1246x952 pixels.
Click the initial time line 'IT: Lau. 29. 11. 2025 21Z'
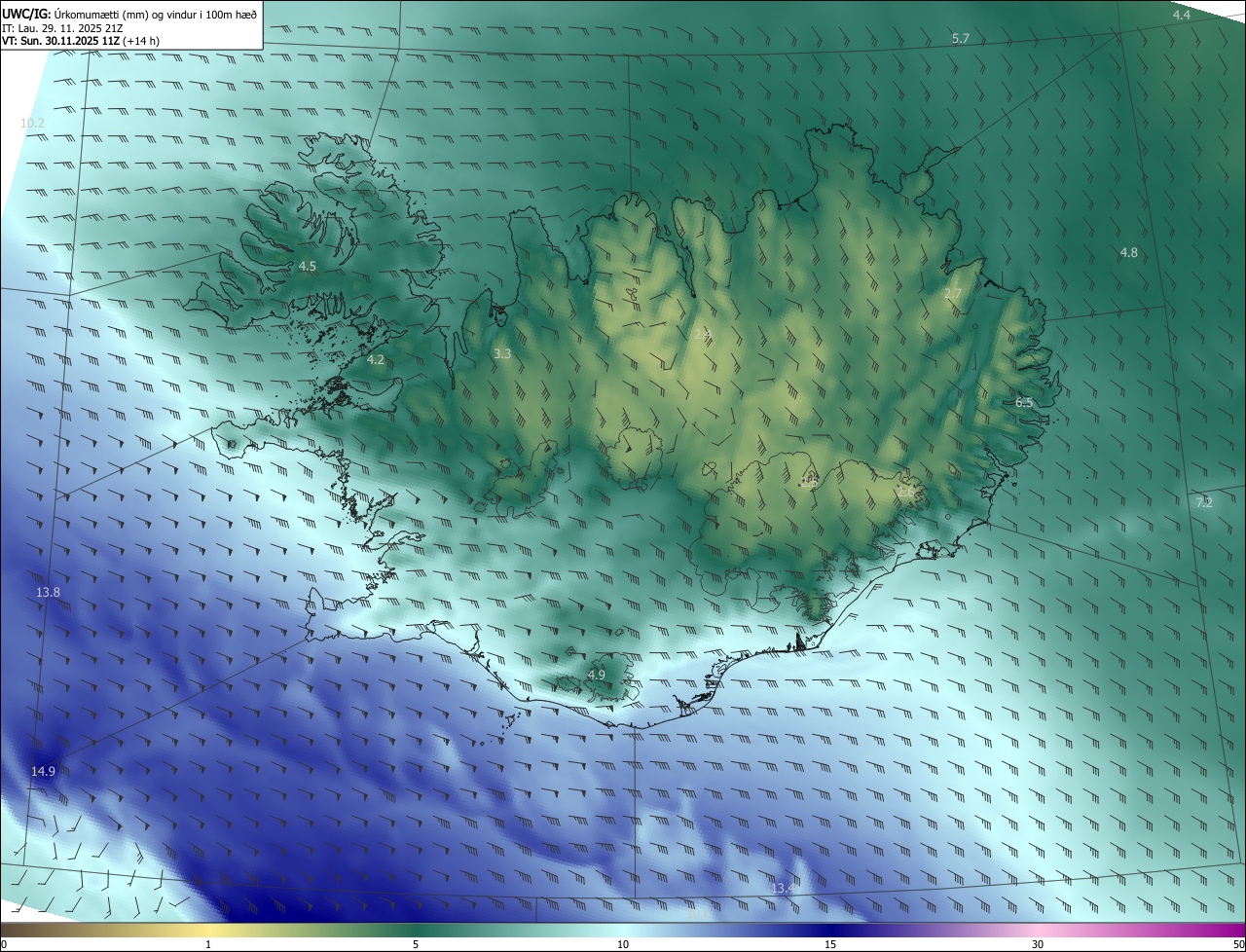pyautogui.click(x=62, y=27)
